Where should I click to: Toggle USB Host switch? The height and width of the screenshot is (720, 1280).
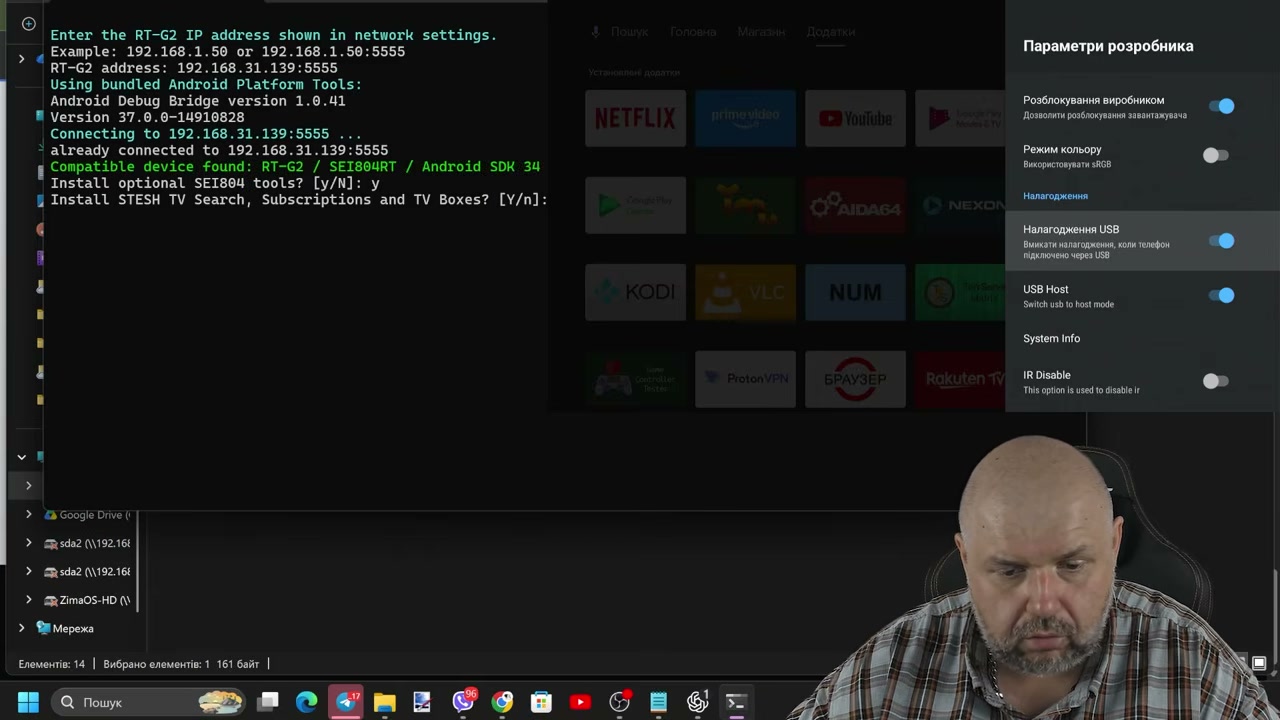[1221, 295]
